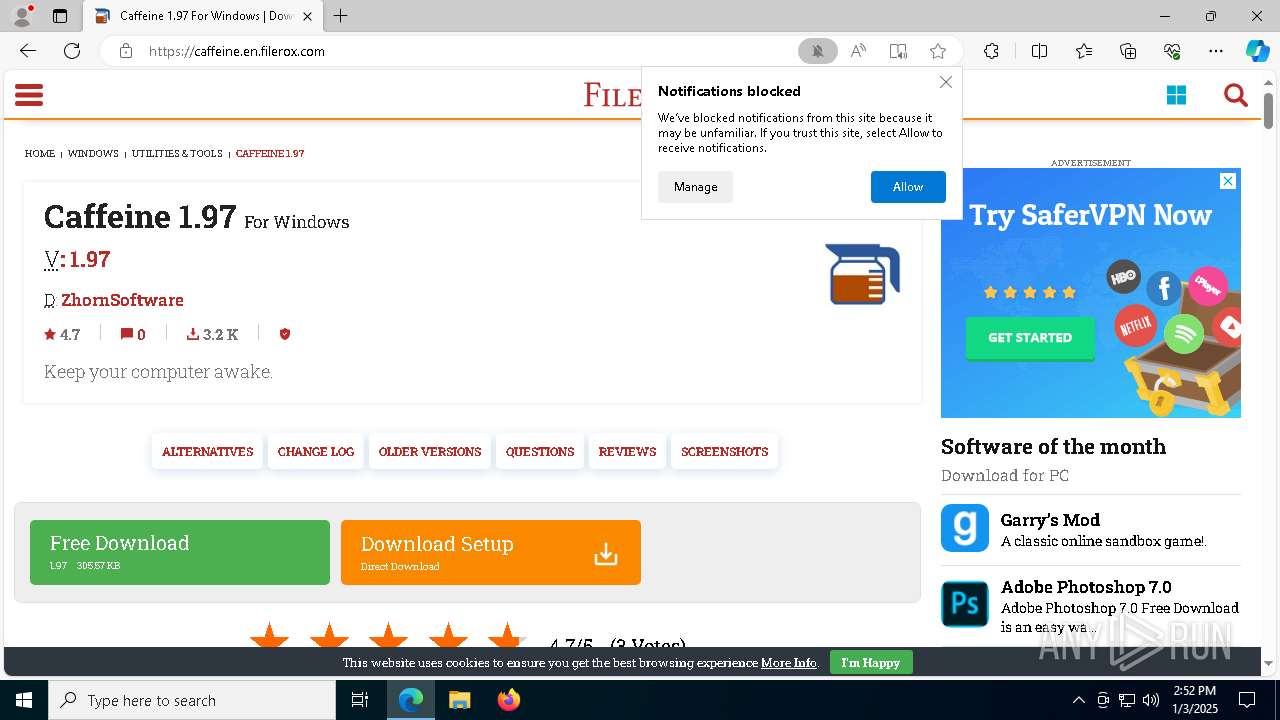Screen dimensions: 1280x720
Task: Click Manage in notifications popup
Action: [695, 187]
